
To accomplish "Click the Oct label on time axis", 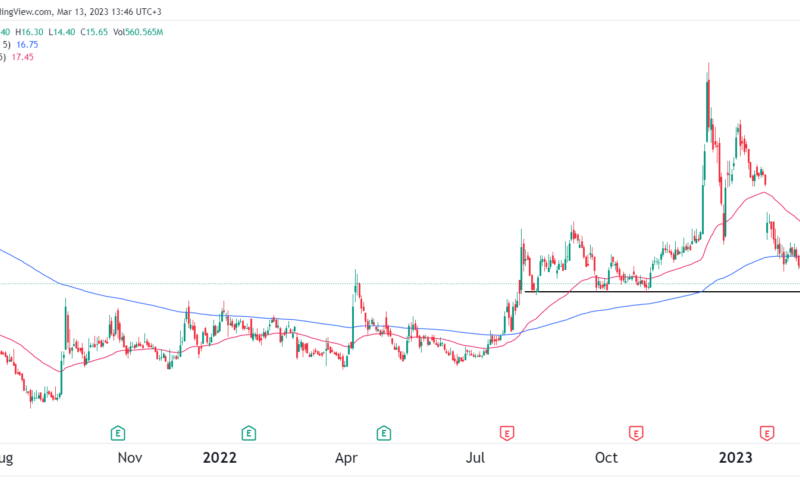I will [x=606, y=458].
